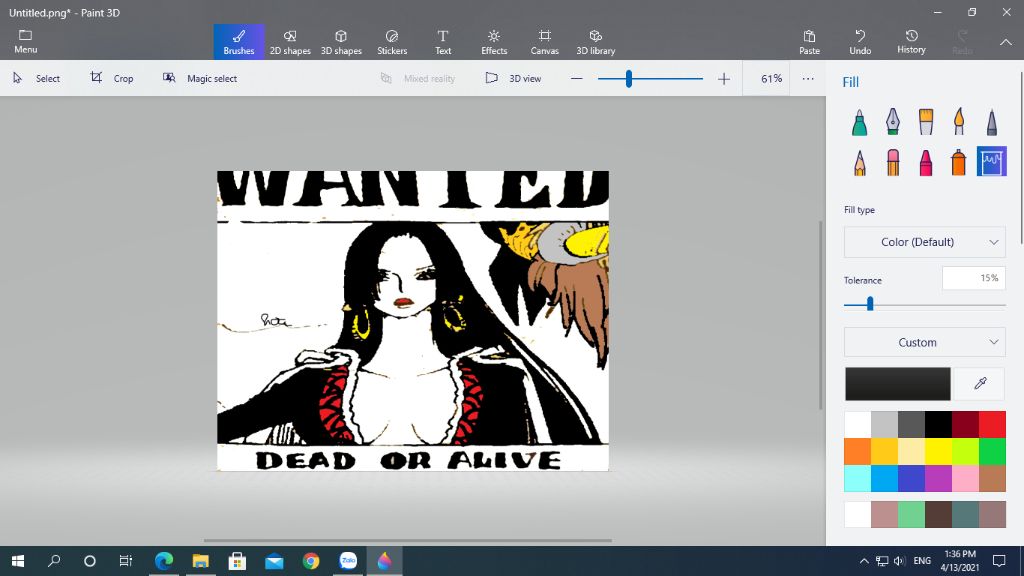Choose the dark gray color swatch

(x=911, y=424)
